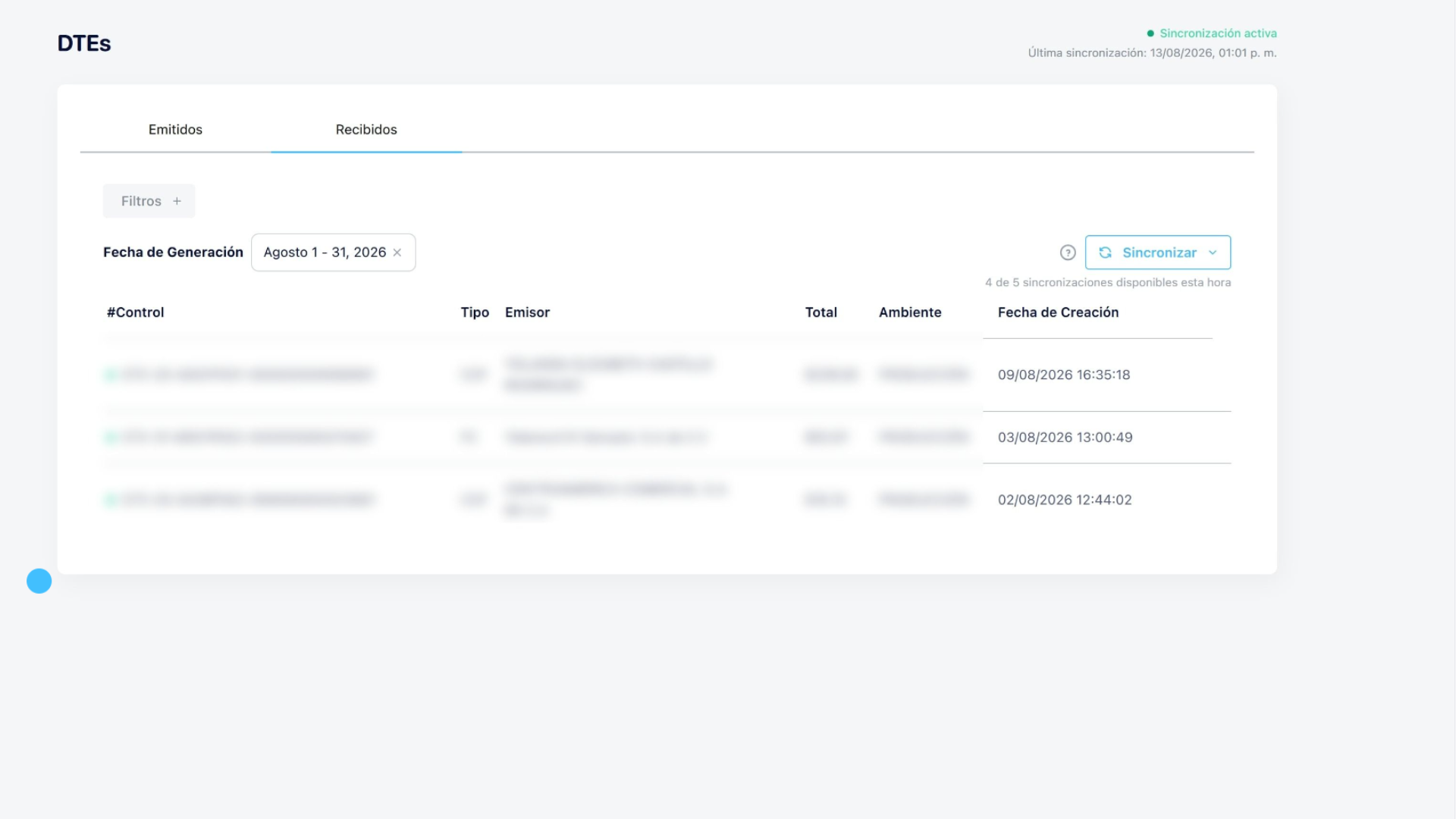This screenshot has height=819, width=1456.
Task: Click the plus icon in Filtros
Action: tap(177, 201)
